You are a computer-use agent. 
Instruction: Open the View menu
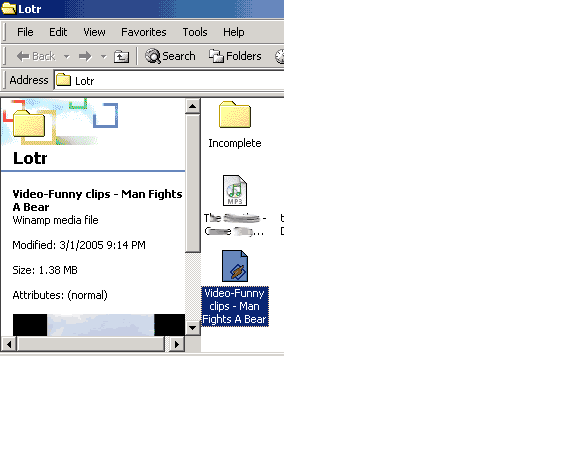(x=94, y=32)
